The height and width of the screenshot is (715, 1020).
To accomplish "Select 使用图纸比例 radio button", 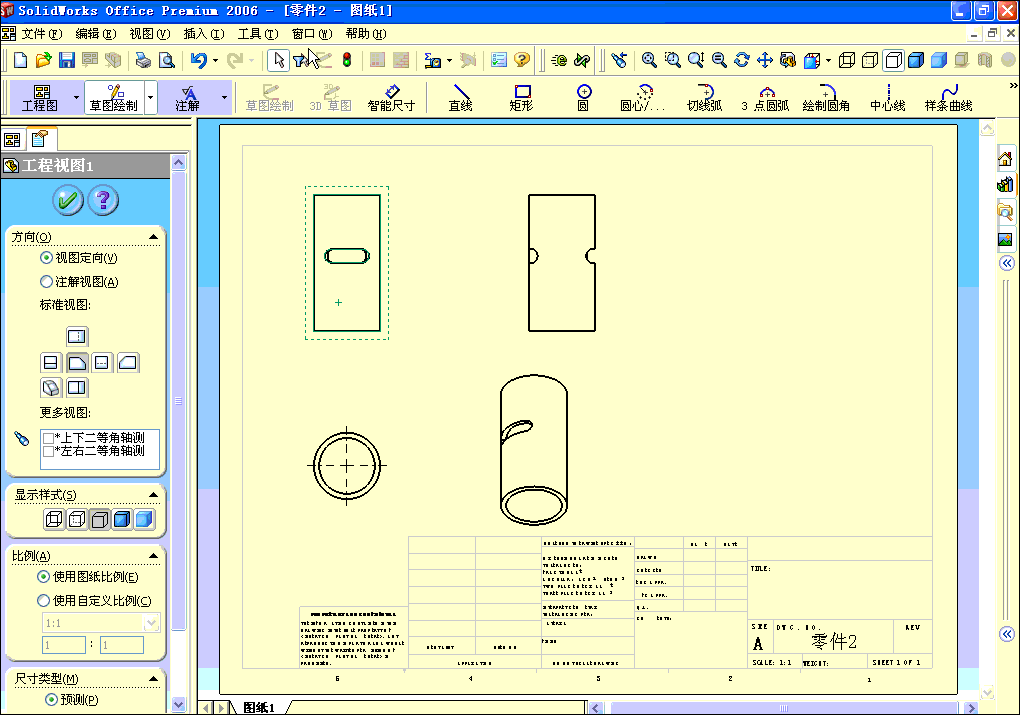I will tap(44, 576).
